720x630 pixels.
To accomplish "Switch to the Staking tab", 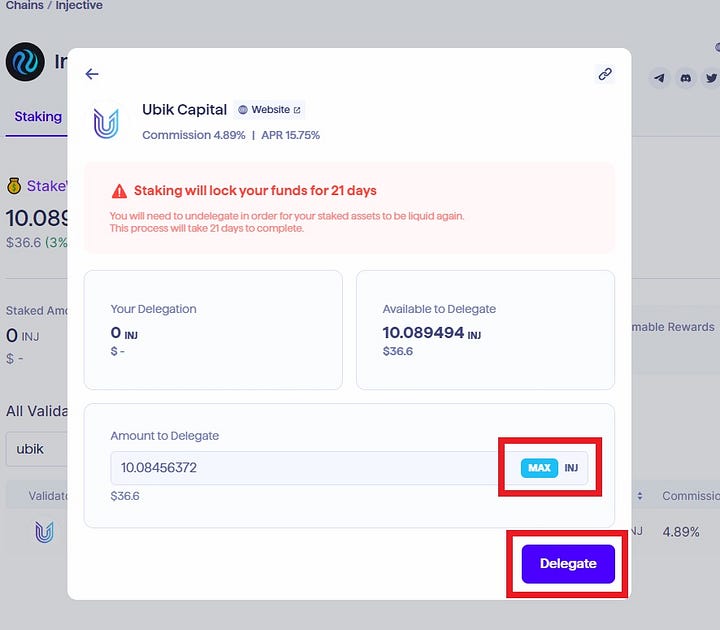I will tap(38, 117).
